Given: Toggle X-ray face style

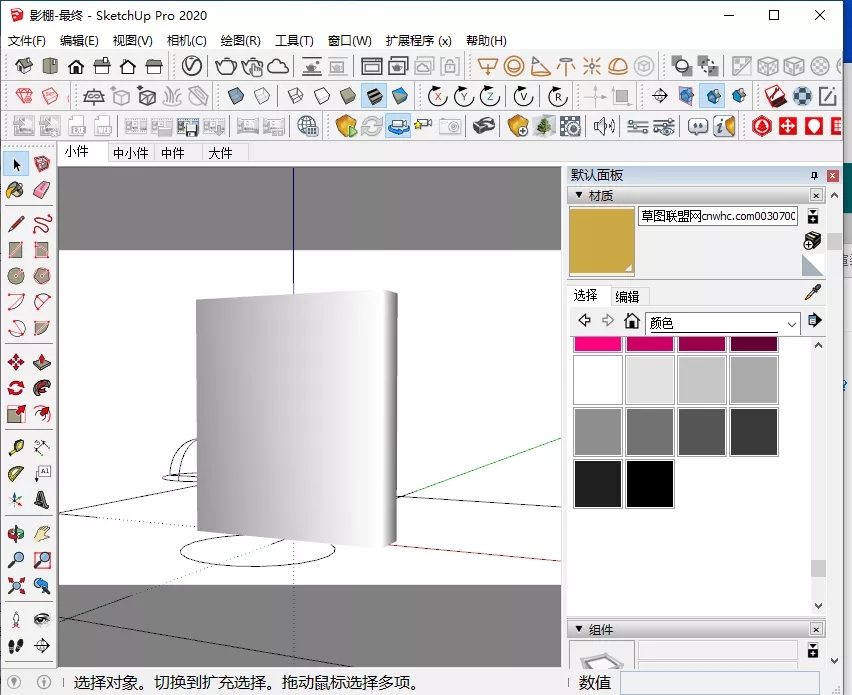Looking at the screenshot, I should tap(235, 96).
